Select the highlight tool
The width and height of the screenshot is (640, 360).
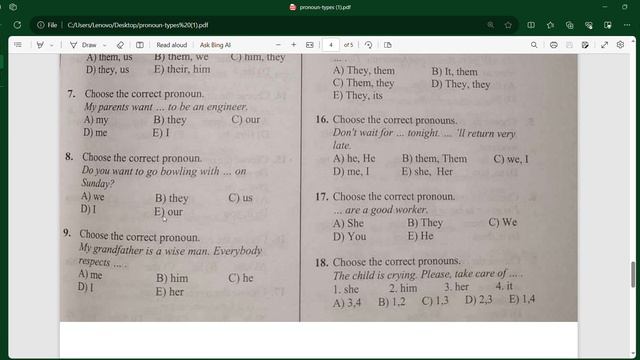40,45
